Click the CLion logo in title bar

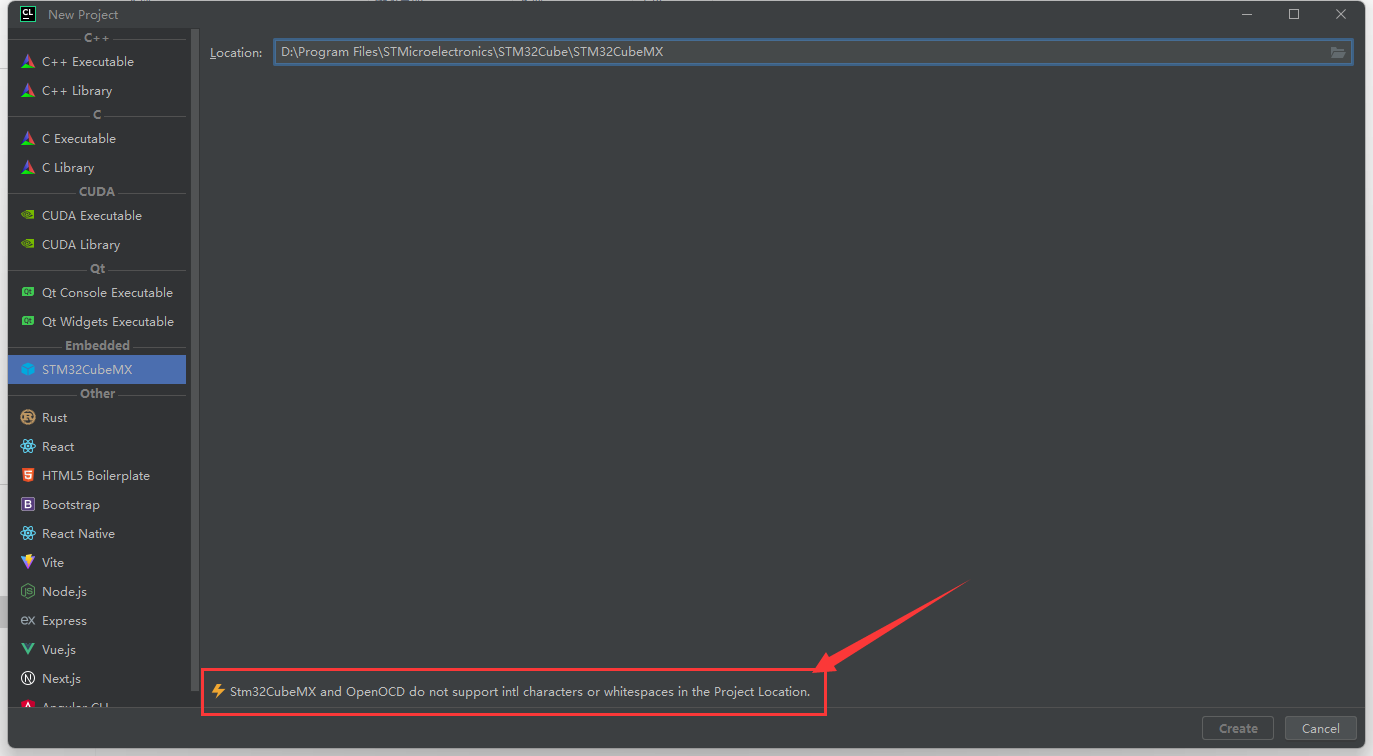pos(28,14)
